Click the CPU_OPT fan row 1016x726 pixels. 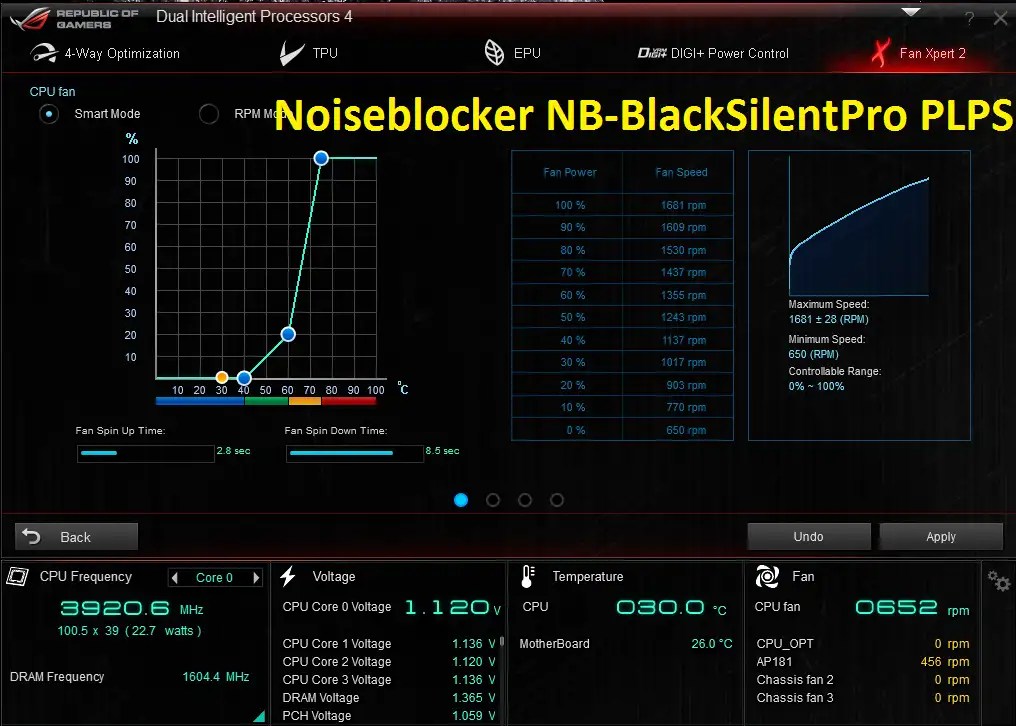pyautogui.click(x=862, y=644)
